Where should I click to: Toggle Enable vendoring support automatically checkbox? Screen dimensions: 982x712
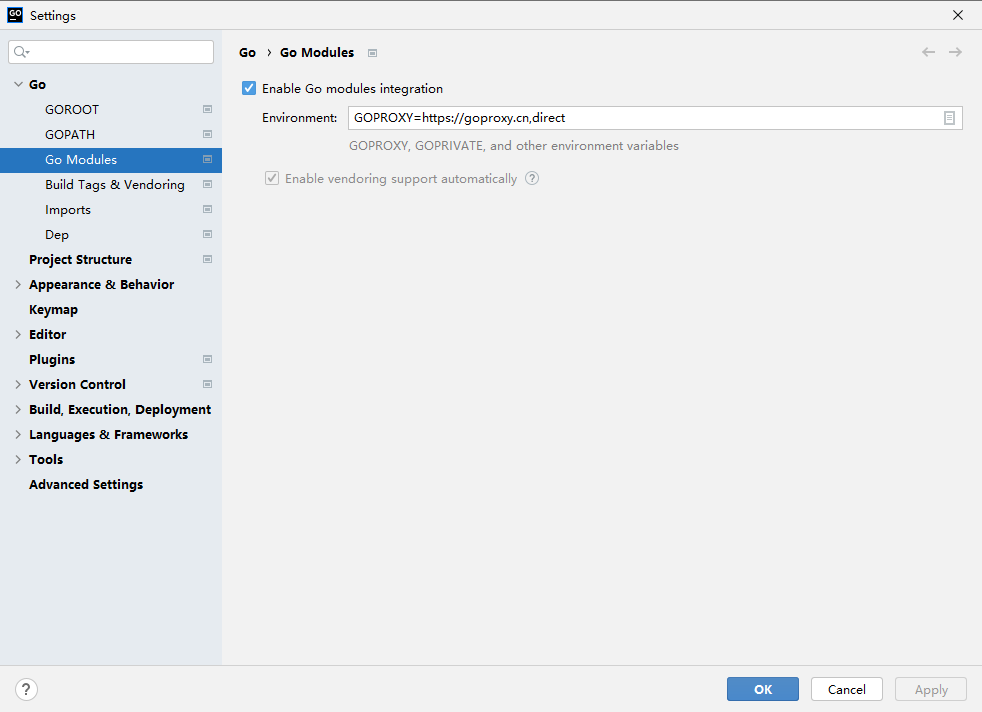272,178
